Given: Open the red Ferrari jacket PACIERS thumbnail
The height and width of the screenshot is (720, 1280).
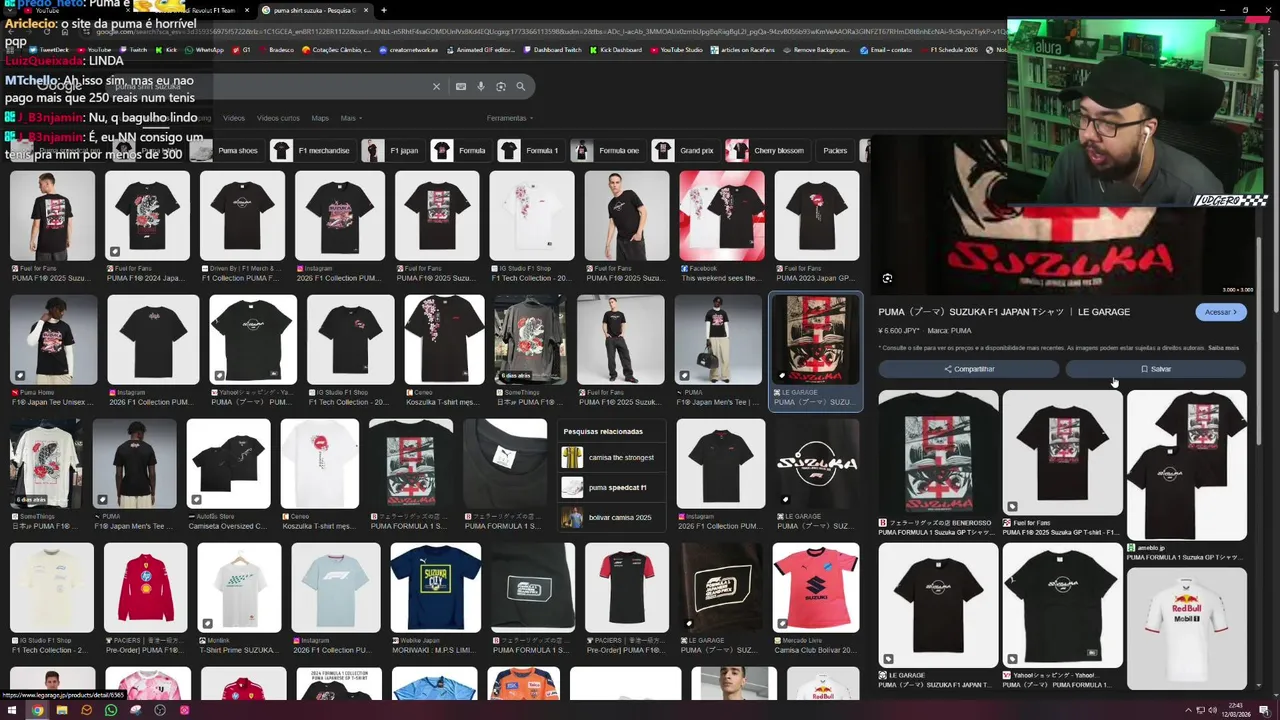Looking at the screenshot, I should 146,588.
